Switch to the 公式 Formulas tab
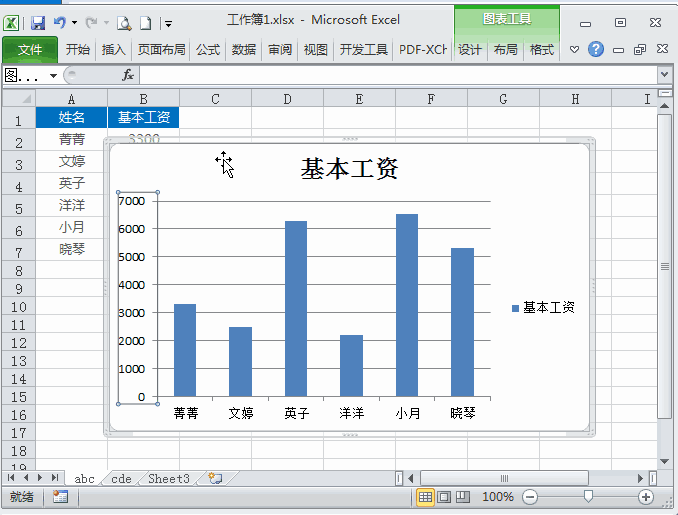The height and width of the screenshot is (515, 678). click(208, 49)
